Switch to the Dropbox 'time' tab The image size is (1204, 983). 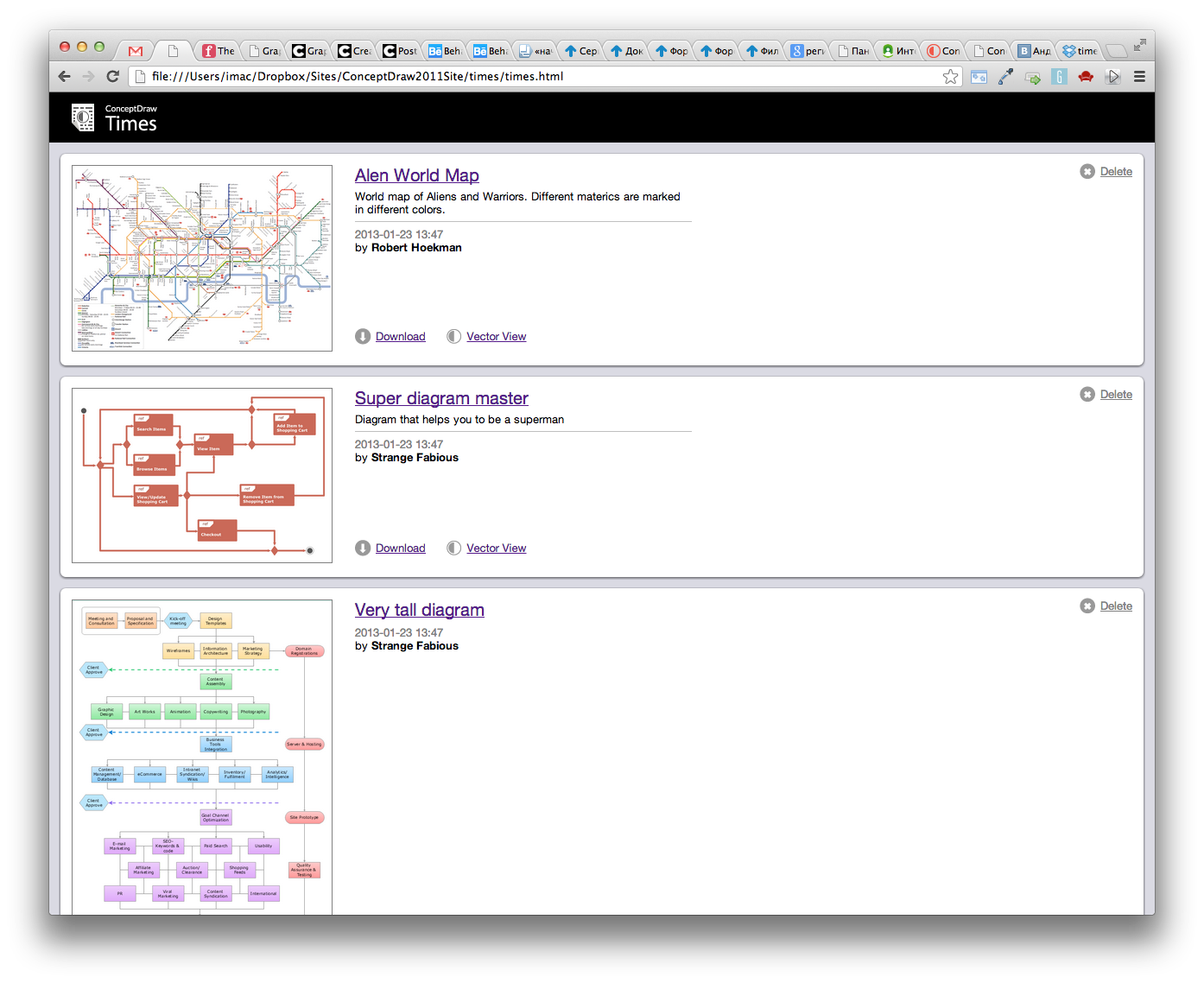tap(1080, 51)
